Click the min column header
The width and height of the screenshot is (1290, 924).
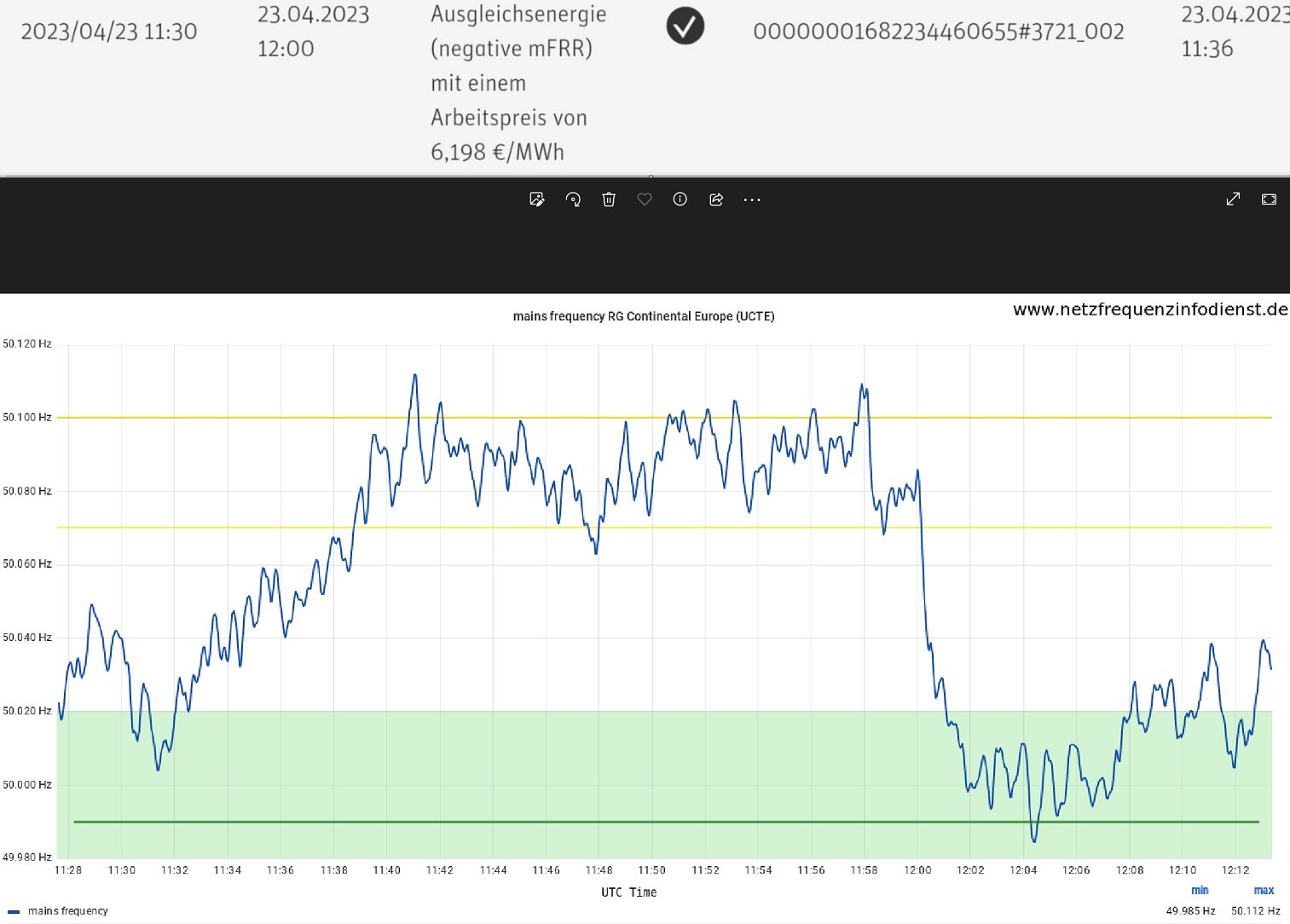1200,891
